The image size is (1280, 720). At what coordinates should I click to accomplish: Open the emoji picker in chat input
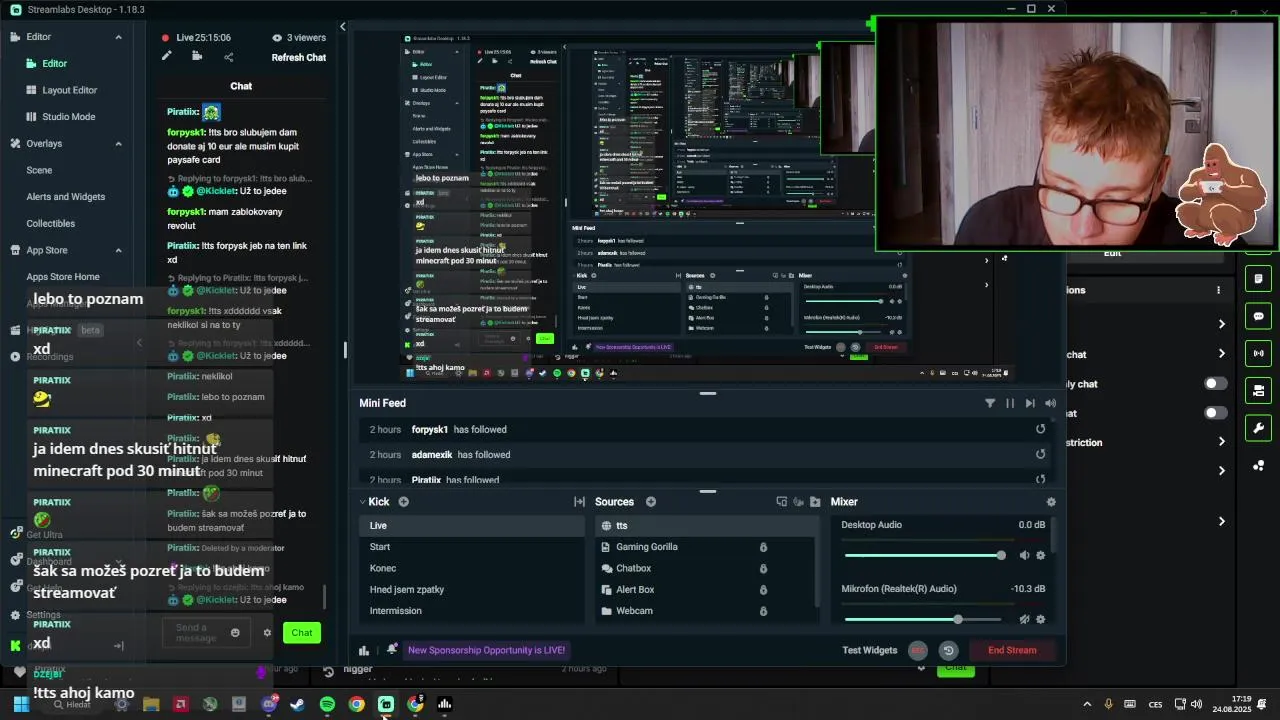tap(235, 632)
